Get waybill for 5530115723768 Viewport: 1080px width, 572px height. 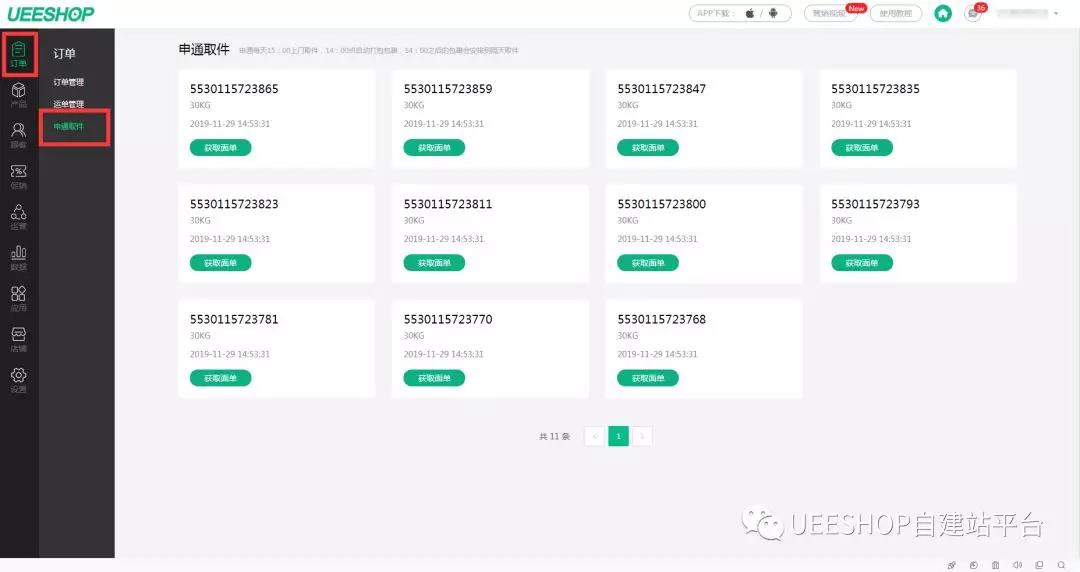coord(647,378)
